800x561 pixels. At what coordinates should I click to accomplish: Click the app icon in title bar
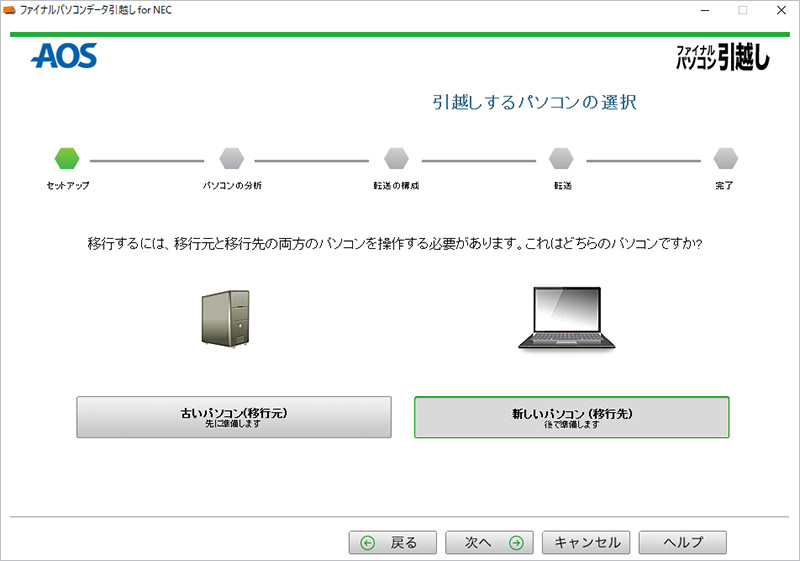coord(10,9)
